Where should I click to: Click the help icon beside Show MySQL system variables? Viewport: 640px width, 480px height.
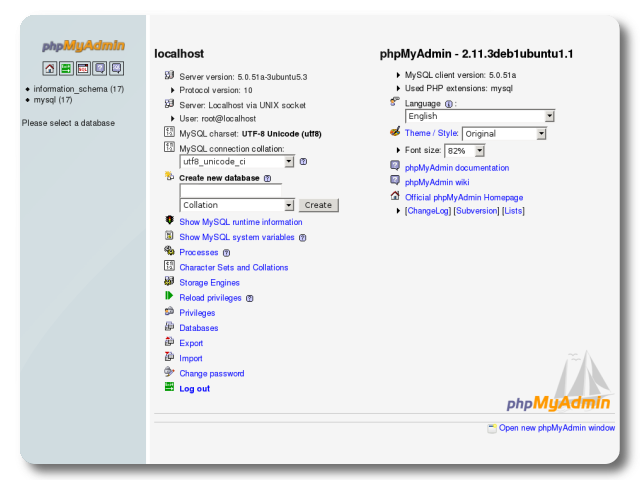pyautogui.click(x=302, y=238)
